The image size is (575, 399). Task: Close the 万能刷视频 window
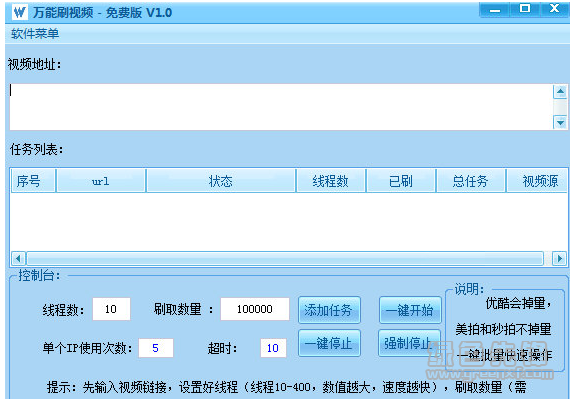(x=555, y=9)
